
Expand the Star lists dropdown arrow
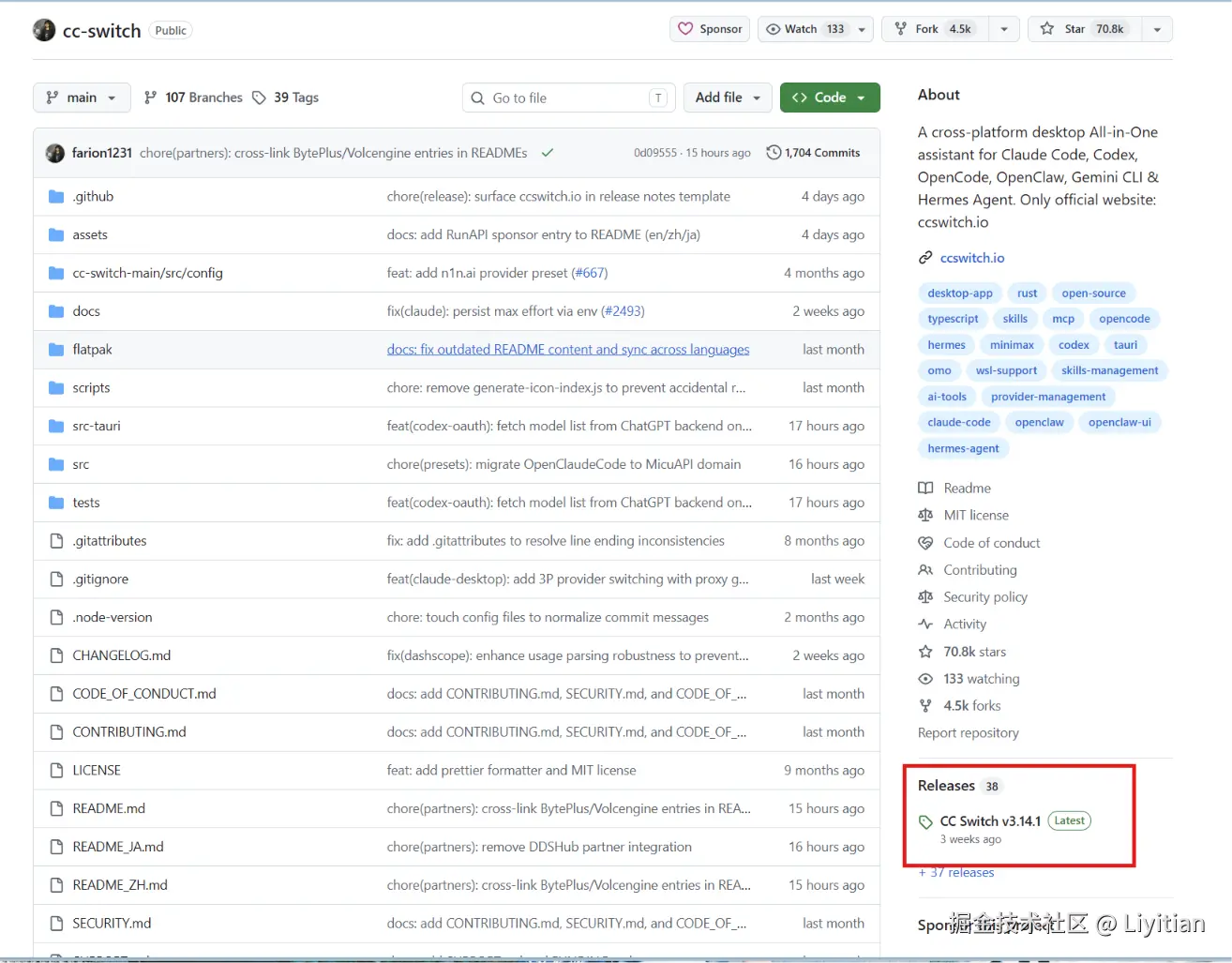(x=1157, y=29)
